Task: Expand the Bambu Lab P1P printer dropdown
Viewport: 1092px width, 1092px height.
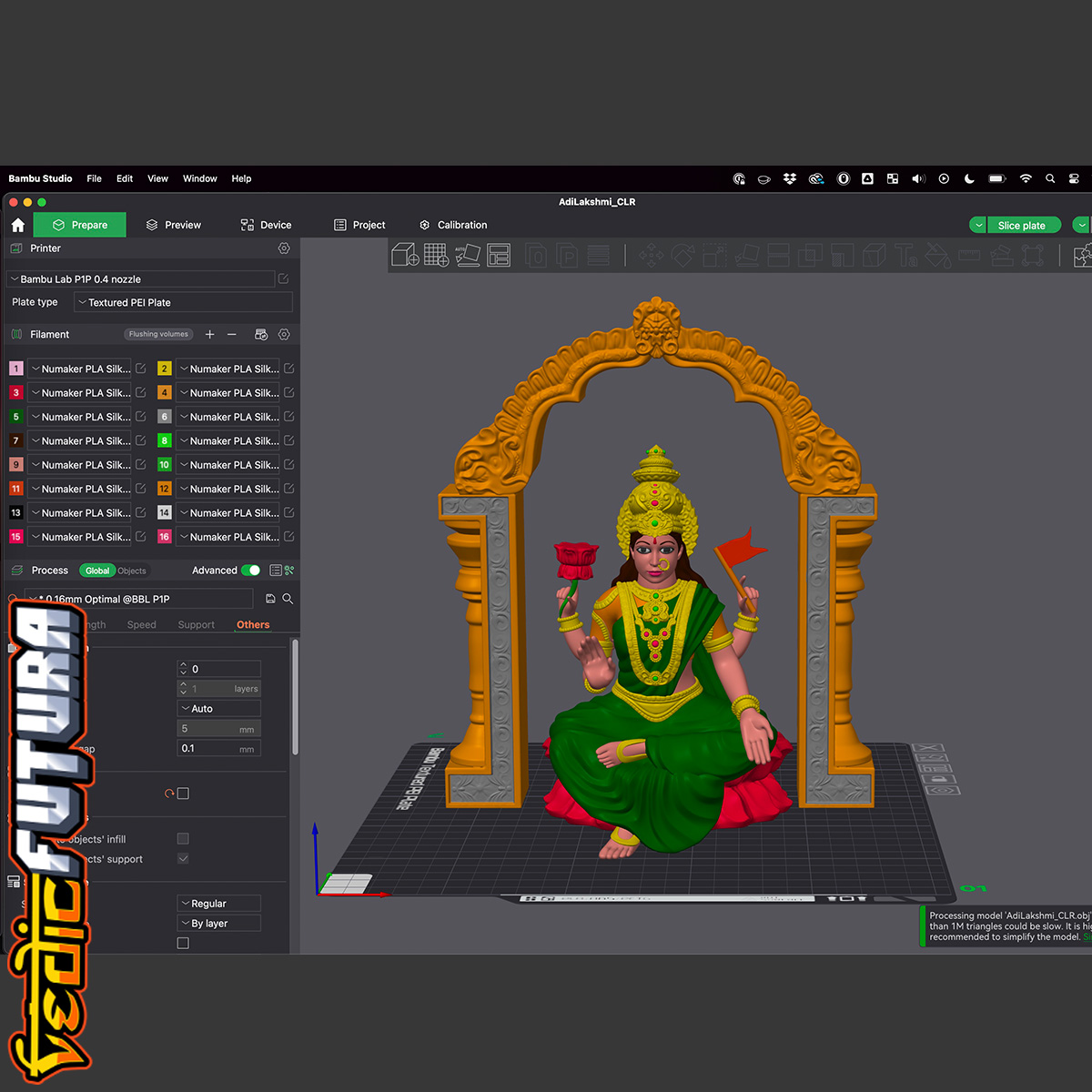Action: click(x=141, y=279)
